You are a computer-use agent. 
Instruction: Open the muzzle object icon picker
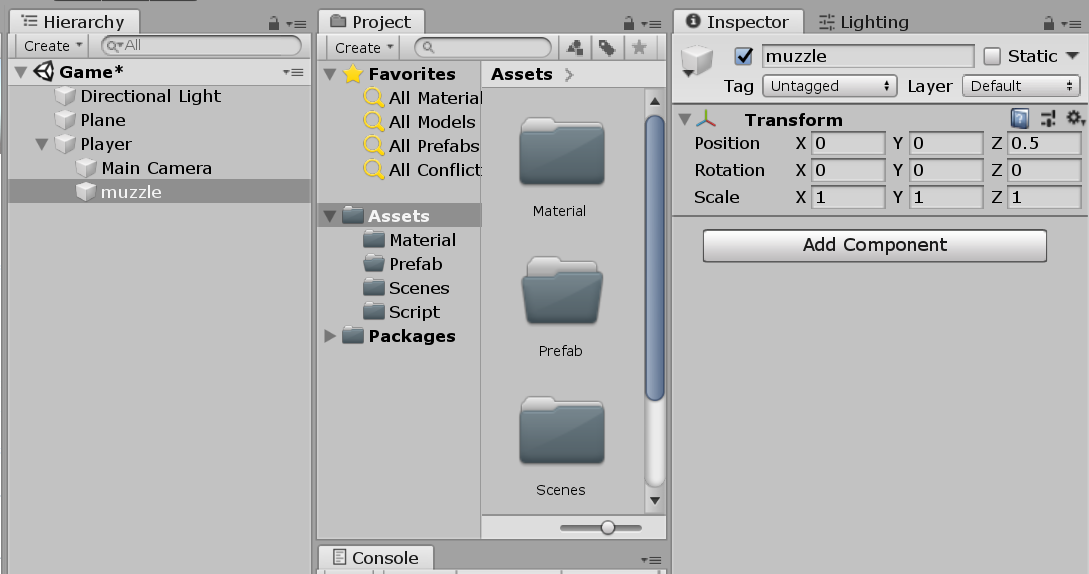click(697, 61)
